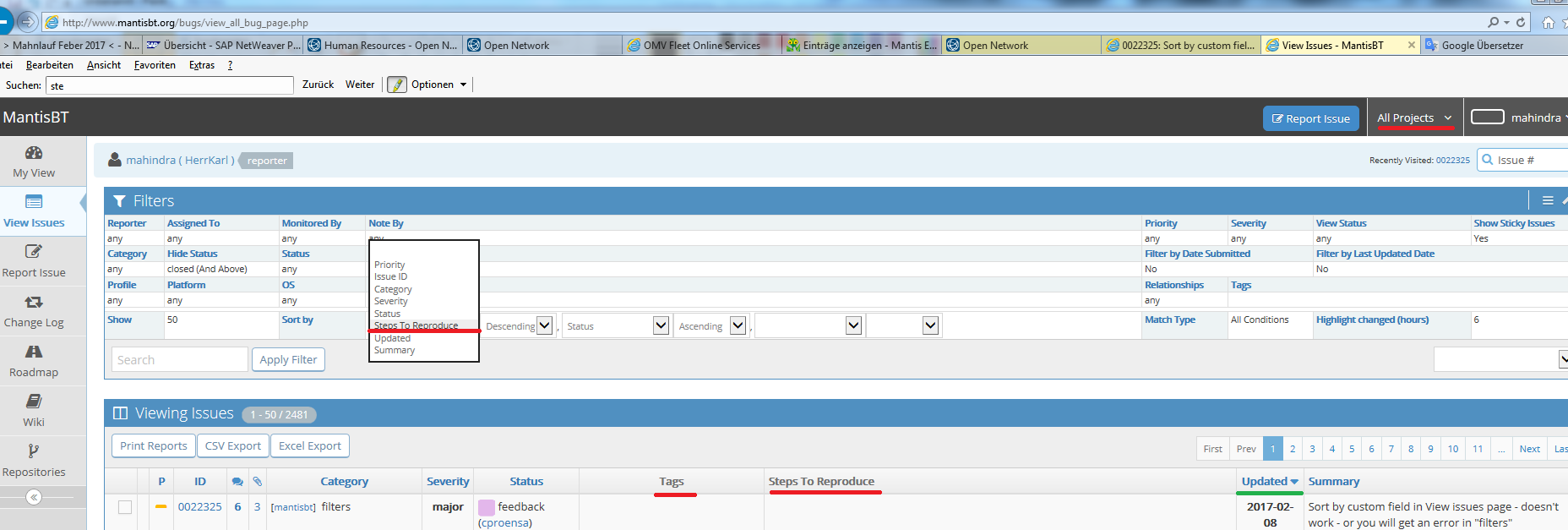Select Steps To Reproduce in sort list
The image size is (1568, 530).
click(416, 325)
